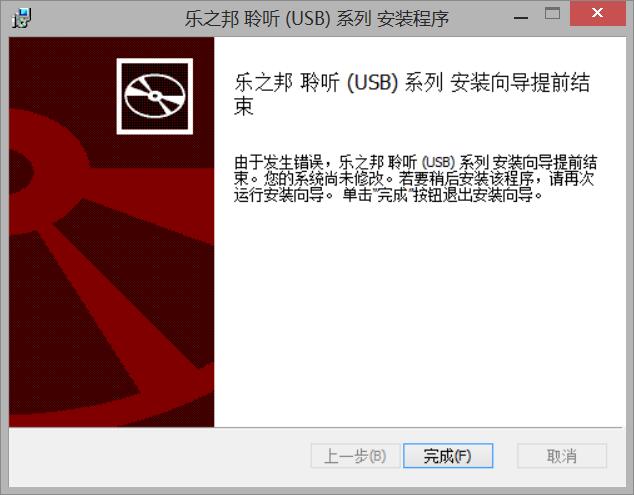Screen dimensions: 634x495
Task: Click the greyed-out 取消 button
Action: (x=562, y=456)
